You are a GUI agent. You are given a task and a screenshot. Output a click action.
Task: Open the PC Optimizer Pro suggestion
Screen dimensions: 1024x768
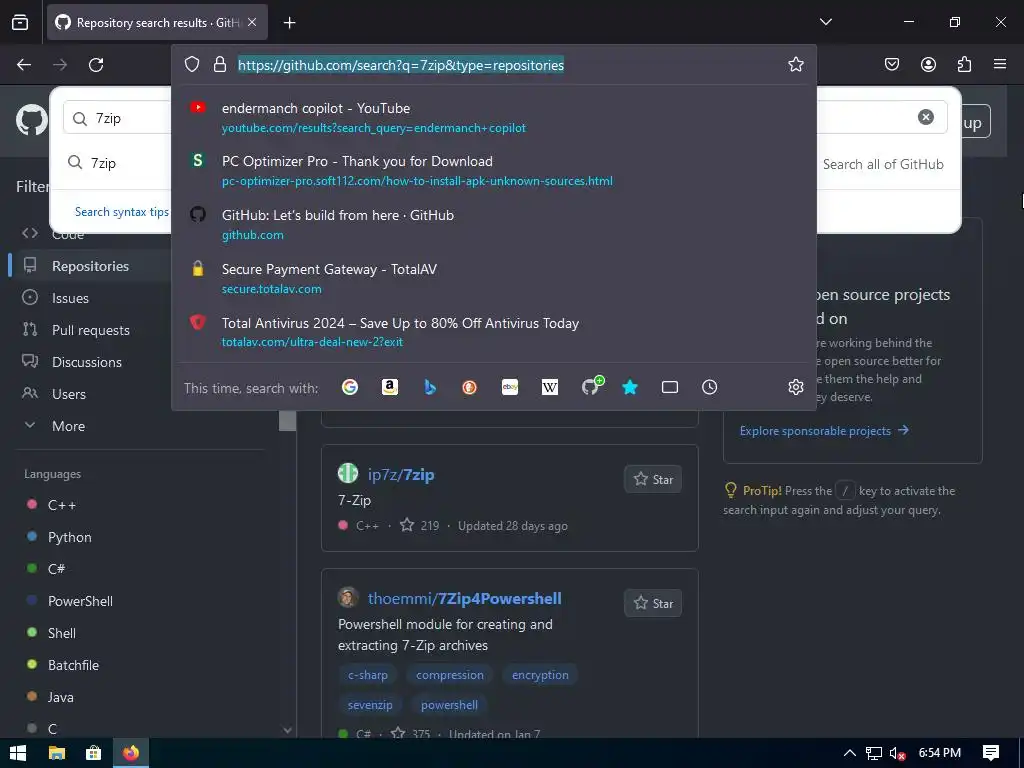[x=494, y=170]
